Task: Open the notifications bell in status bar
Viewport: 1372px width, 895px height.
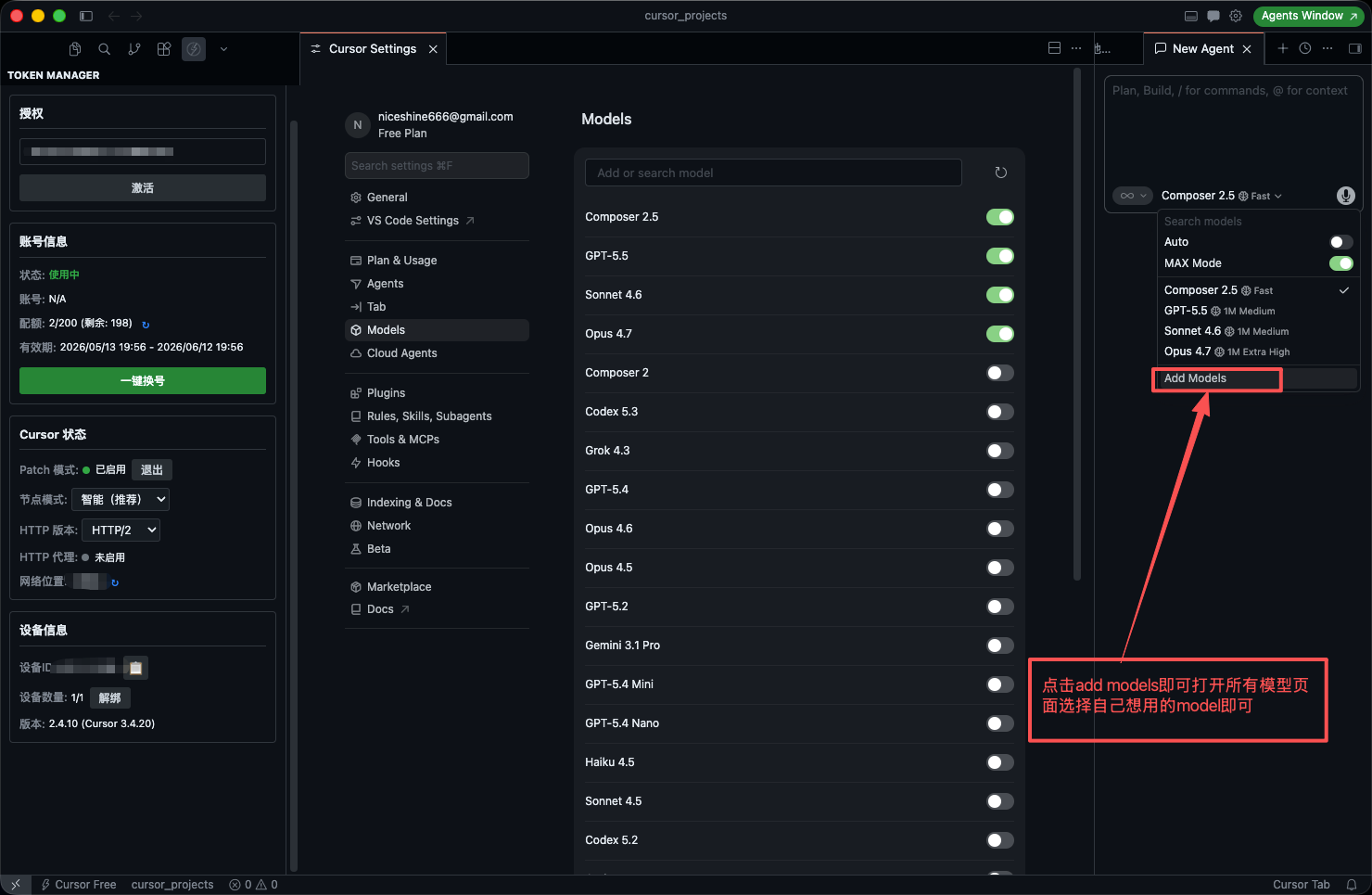Action: pyautogui.click(x=1352, y=885)
